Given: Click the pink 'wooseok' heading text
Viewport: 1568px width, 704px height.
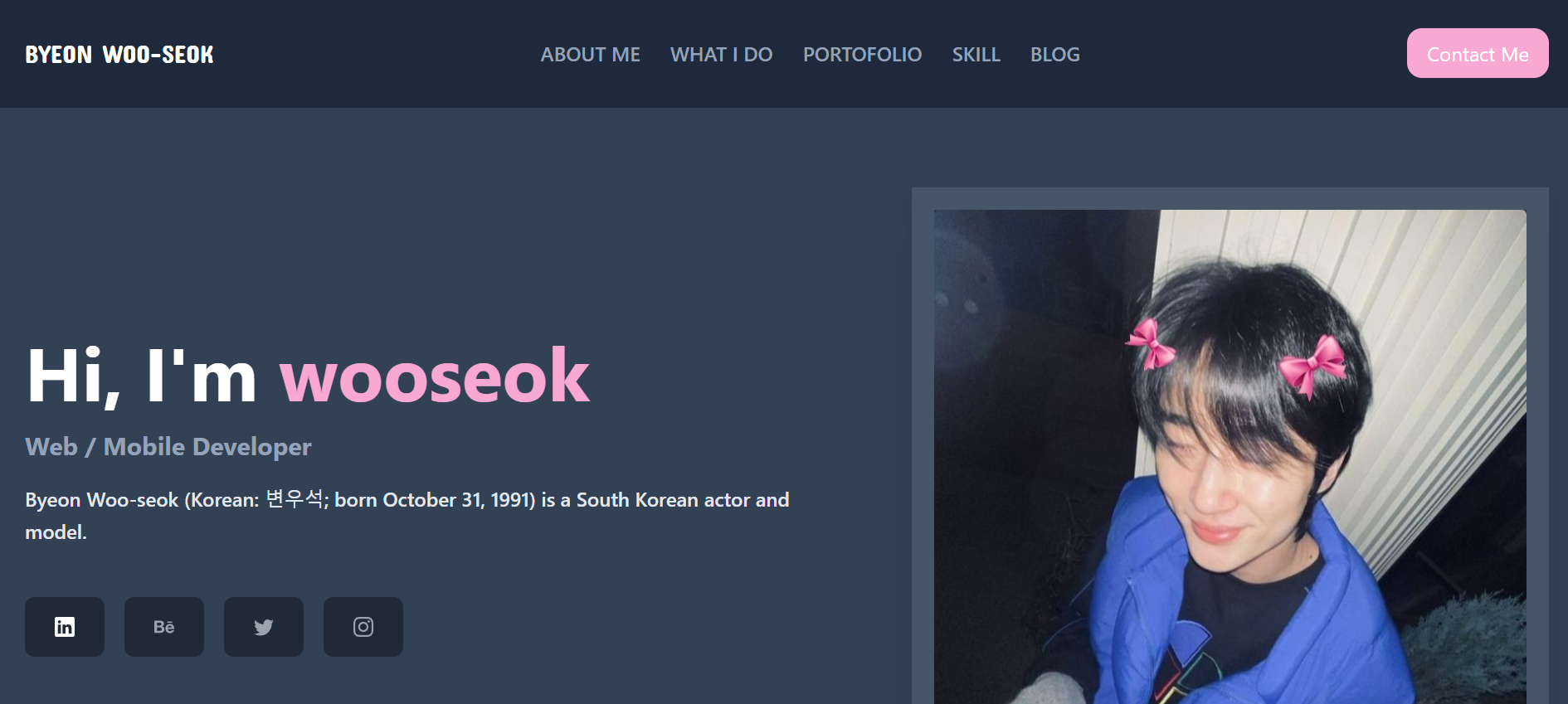Looking at the screenshot, I should (435, 377).
